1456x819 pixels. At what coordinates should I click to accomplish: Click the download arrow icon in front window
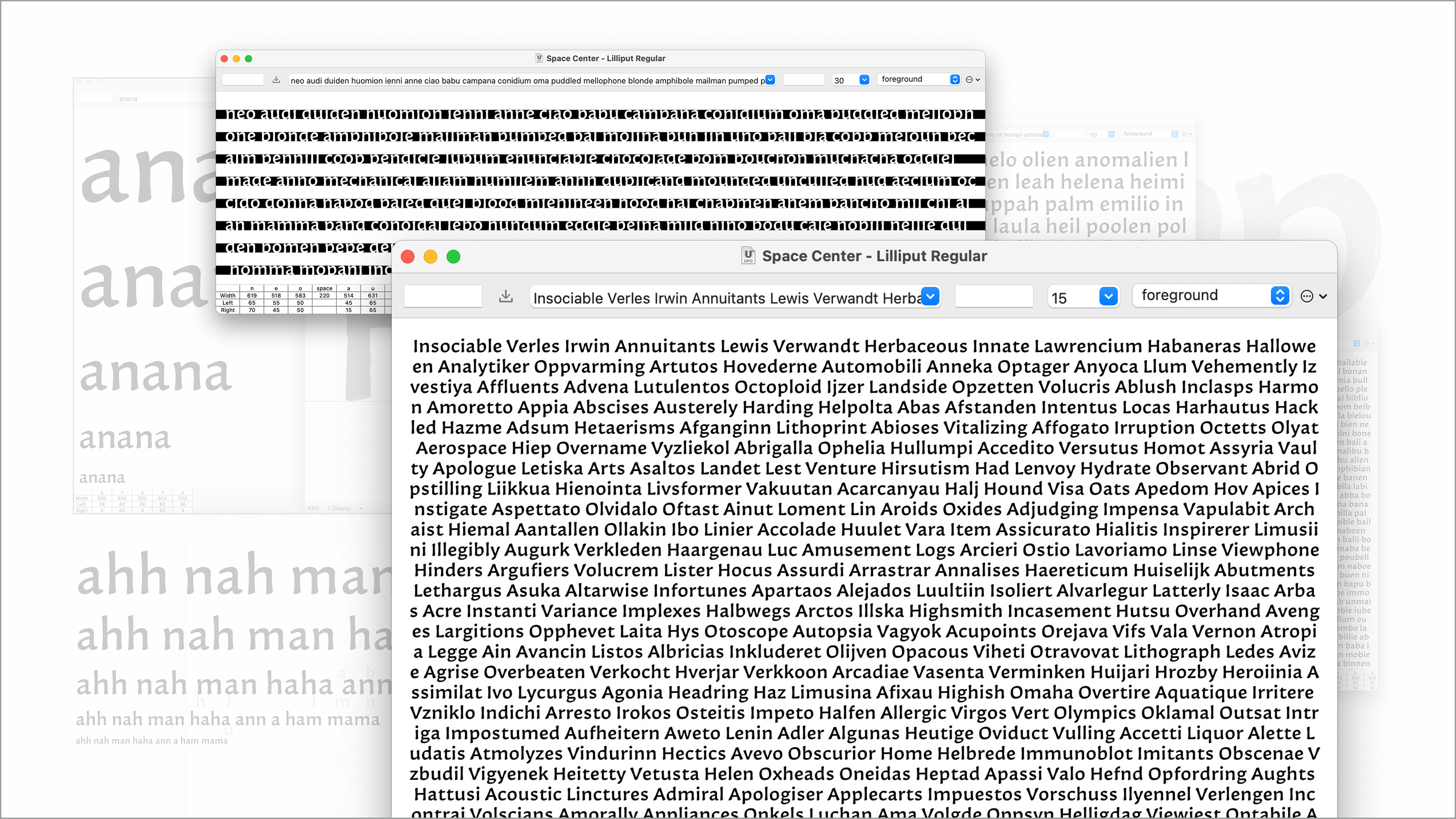pos(506,296)
